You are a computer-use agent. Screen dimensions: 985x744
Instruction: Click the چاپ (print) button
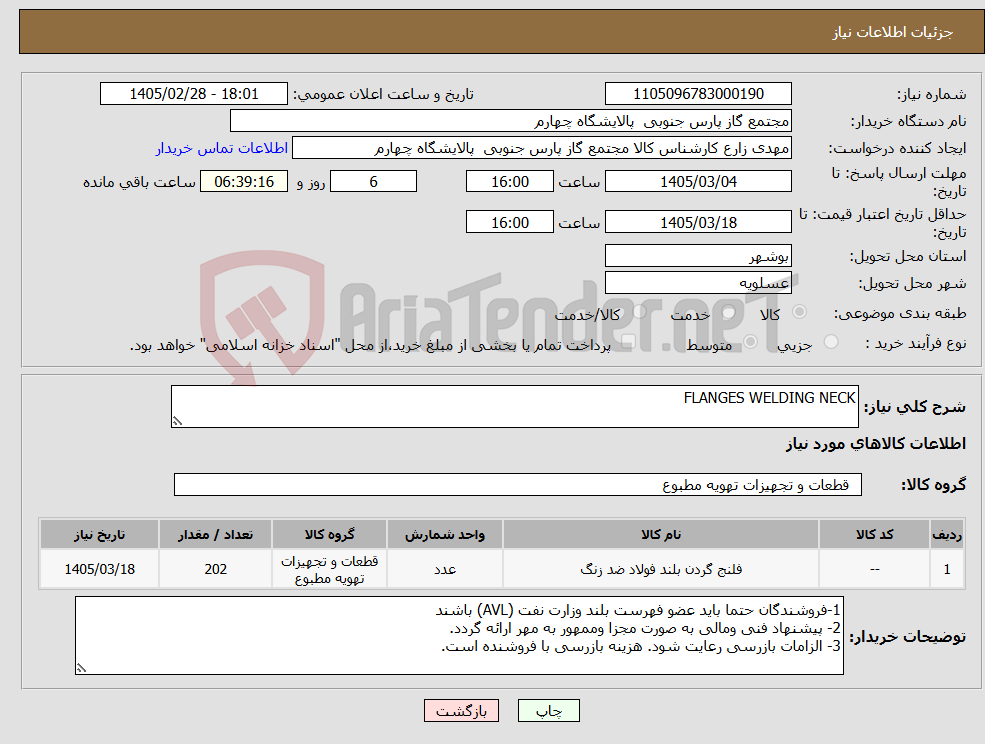tap(548, 711)
